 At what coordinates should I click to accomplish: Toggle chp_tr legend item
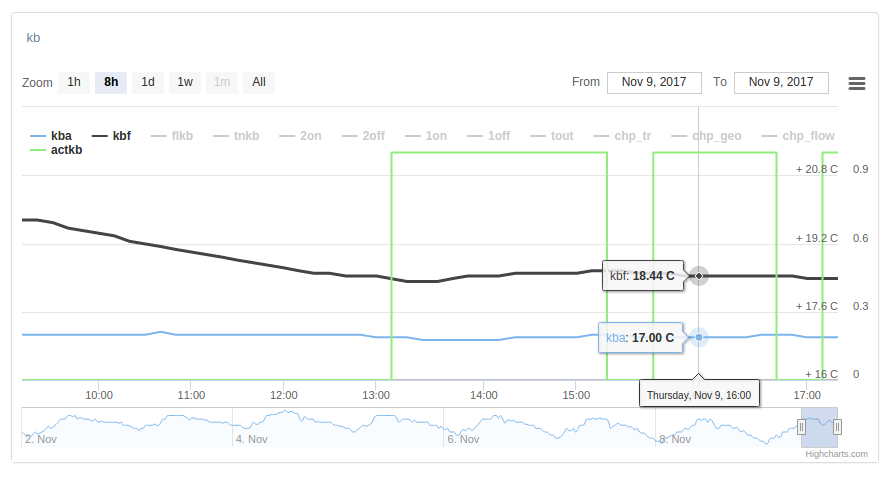pos(623,136)
